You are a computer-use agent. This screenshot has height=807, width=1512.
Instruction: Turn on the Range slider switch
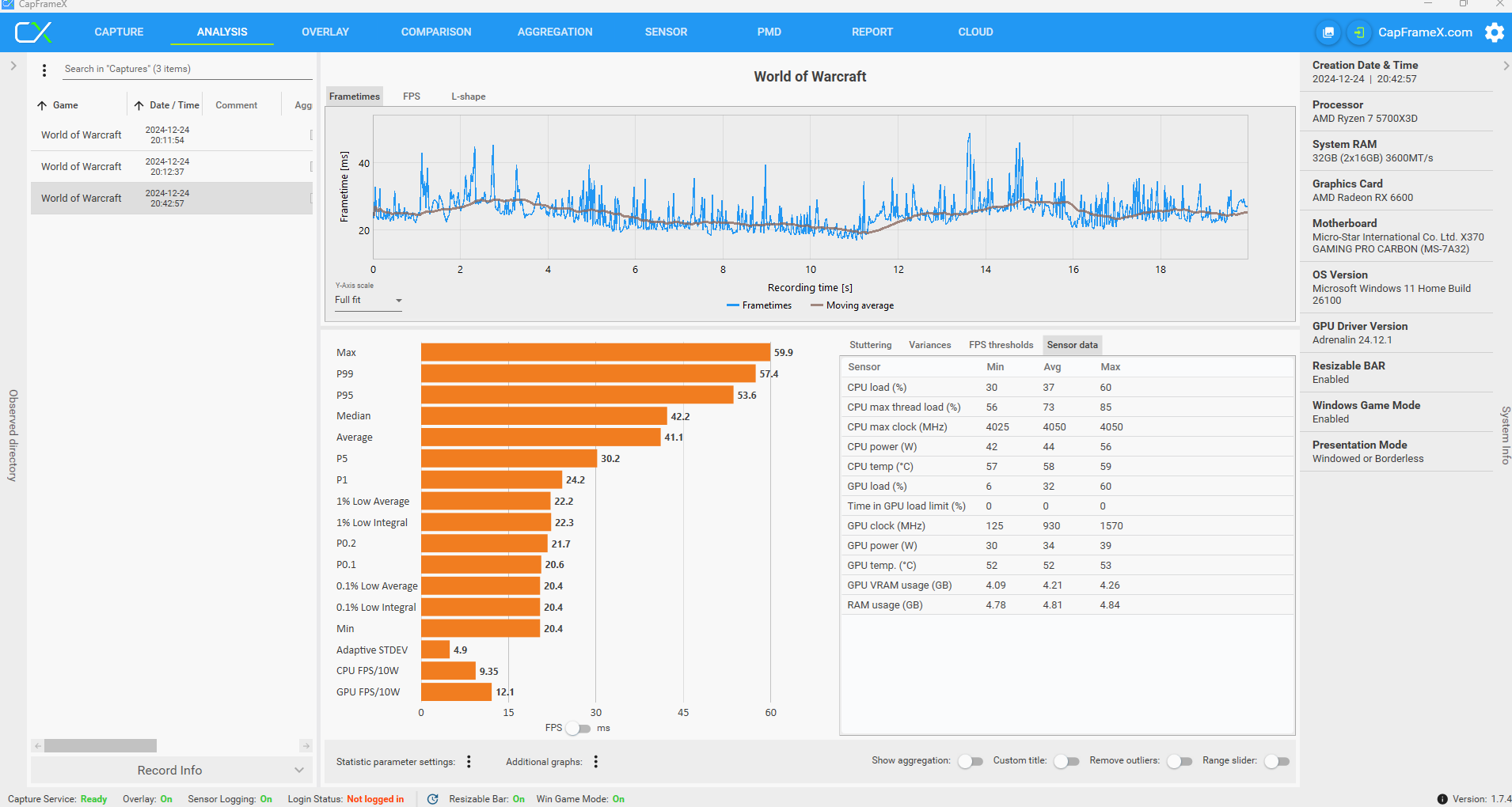click(1277, 761)
